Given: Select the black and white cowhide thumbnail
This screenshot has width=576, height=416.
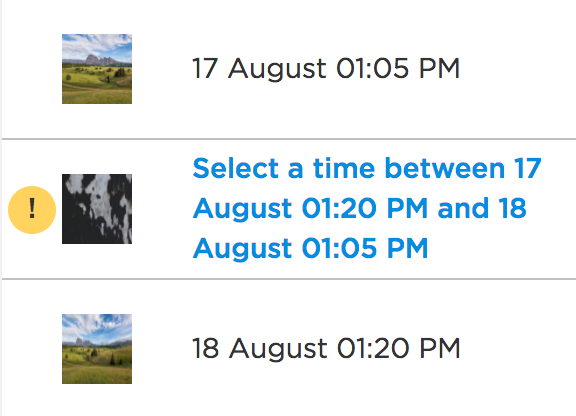Looking at the screenshot, I should (97, 209).
